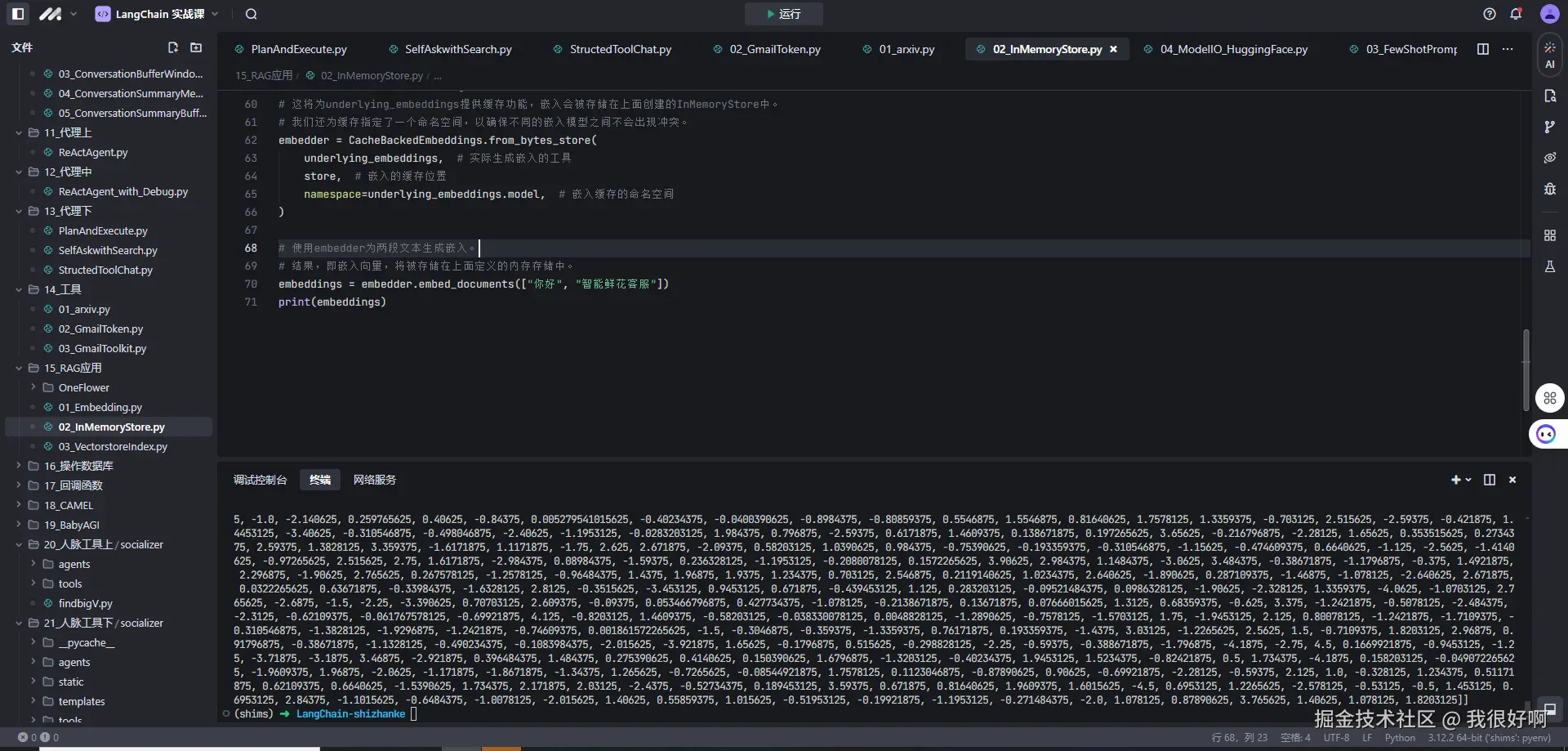Click the search magnifier icon in top bar
Screen dimensions: 1568x751
click(x=251, y=14)
